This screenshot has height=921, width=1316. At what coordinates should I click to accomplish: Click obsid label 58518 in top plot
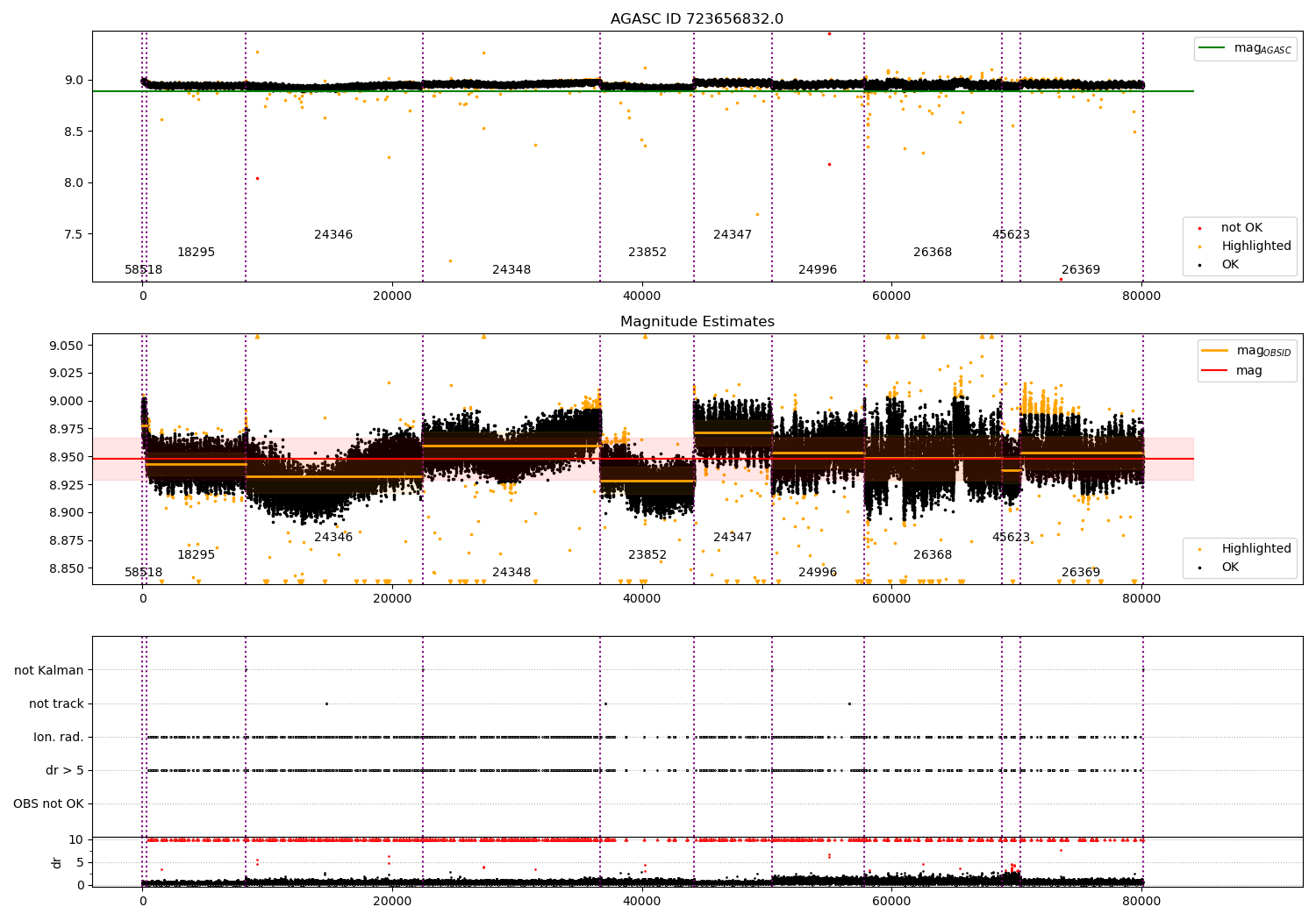tap(143, 270)
